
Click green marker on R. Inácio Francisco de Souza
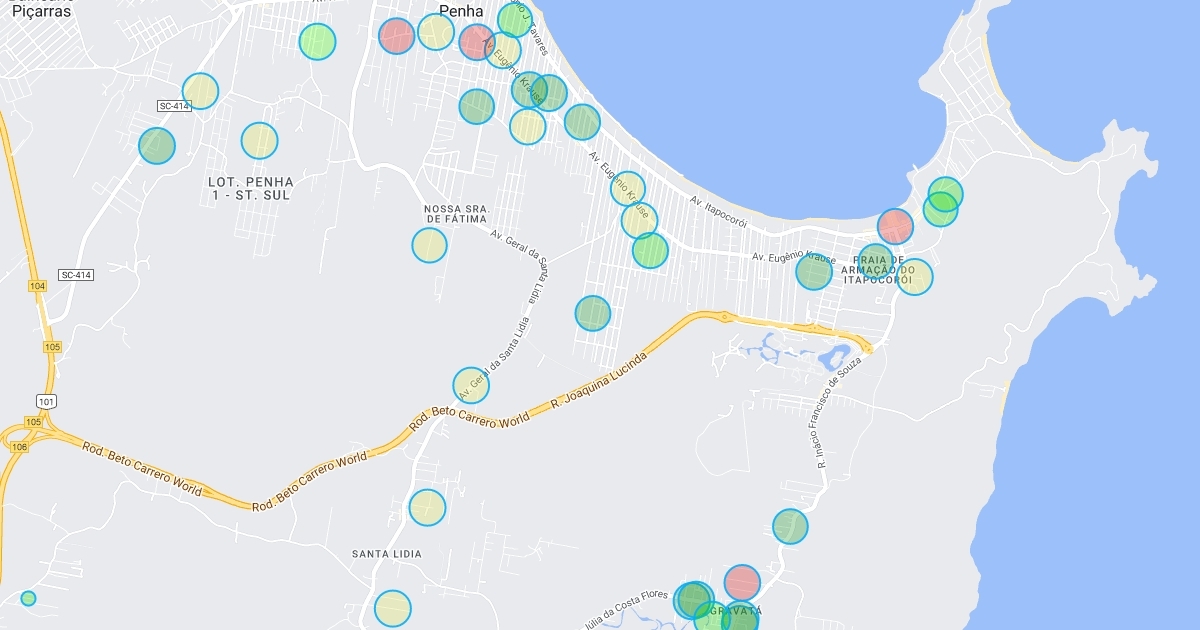pyautogui.click(x=790, y=526)
